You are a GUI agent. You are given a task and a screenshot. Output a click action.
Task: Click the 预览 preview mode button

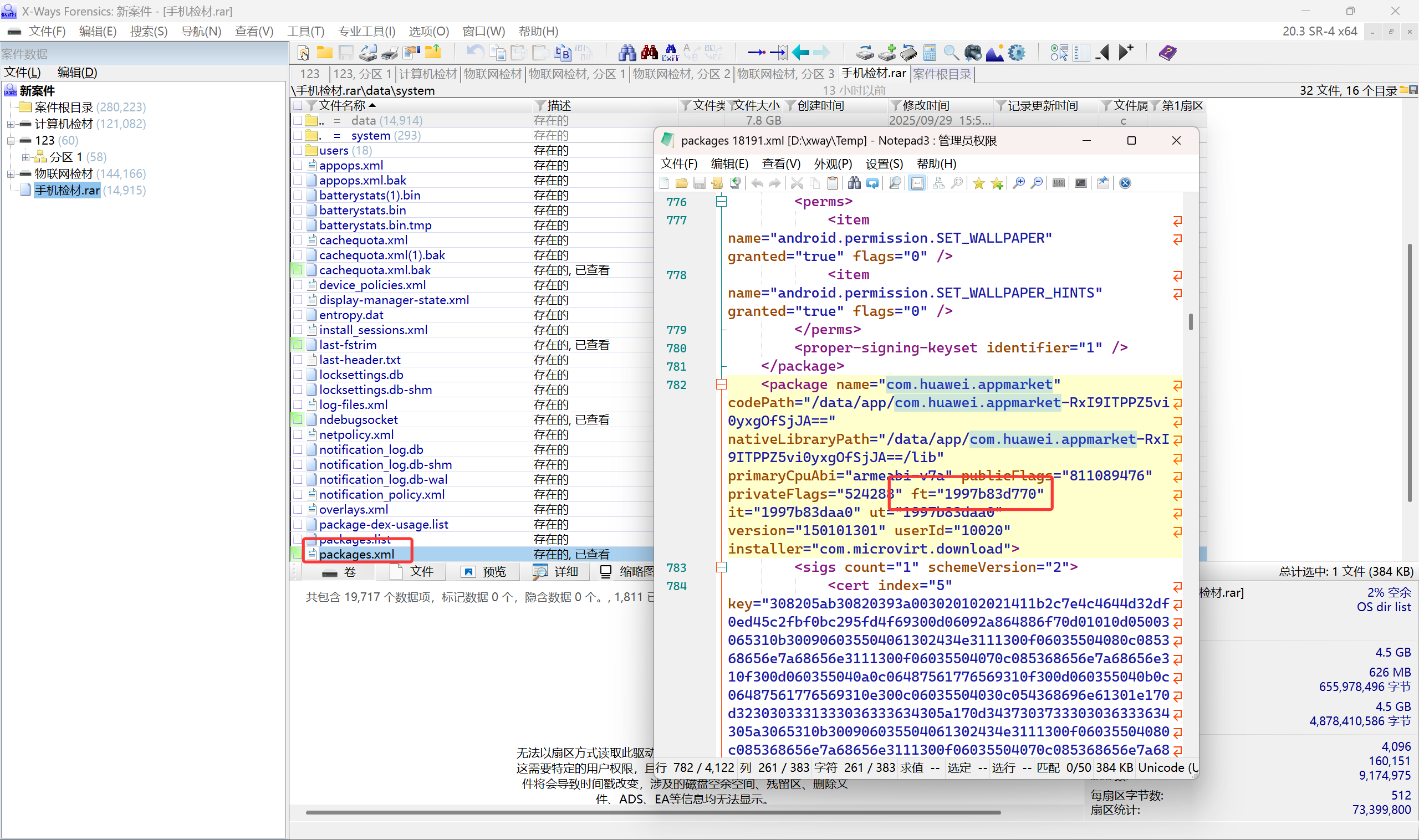[x=483, y=572]
